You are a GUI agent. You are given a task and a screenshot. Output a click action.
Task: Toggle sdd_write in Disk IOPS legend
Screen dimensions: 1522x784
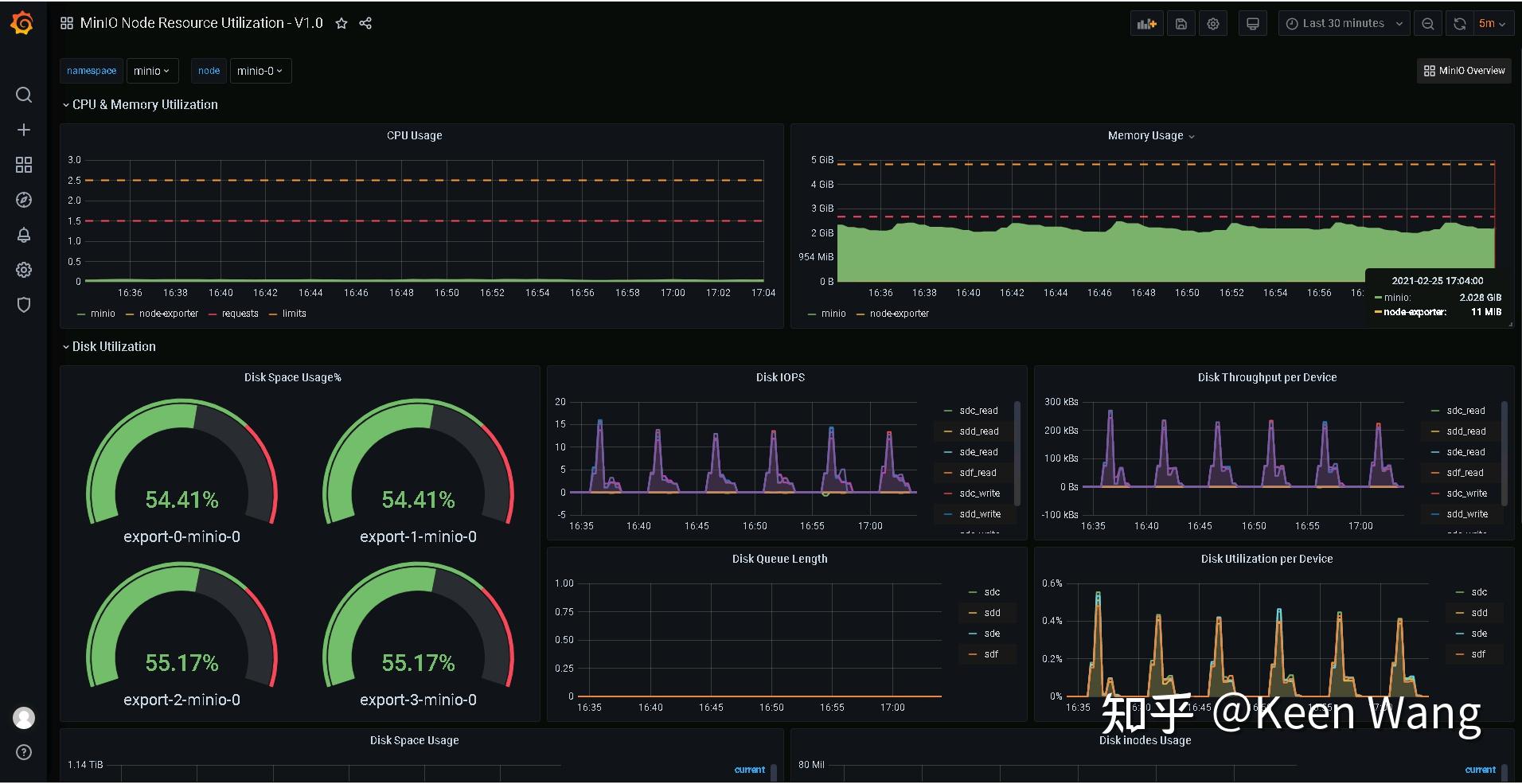tap(980, 514)
